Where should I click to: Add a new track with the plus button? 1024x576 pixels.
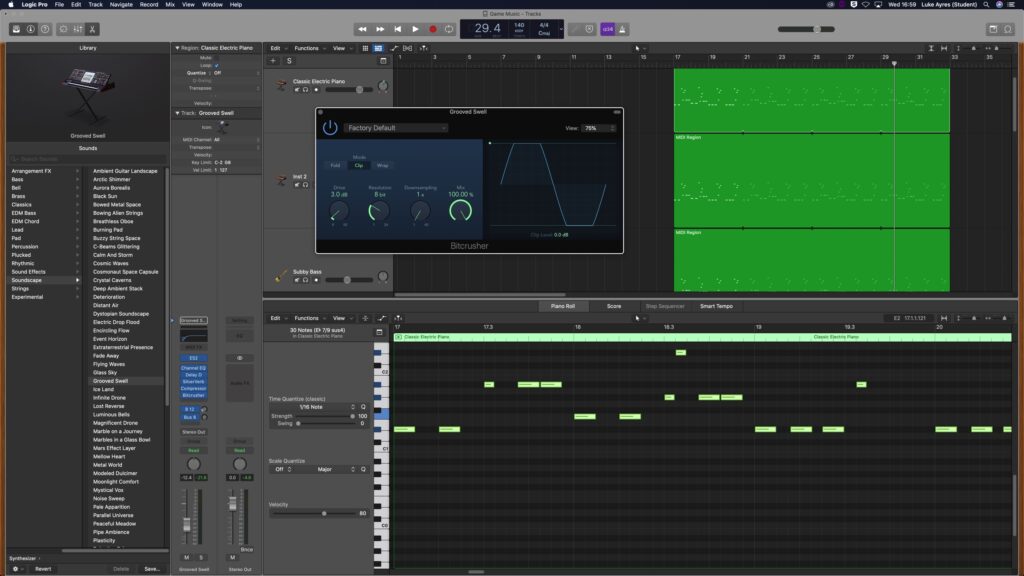click(x=273, y=61)
